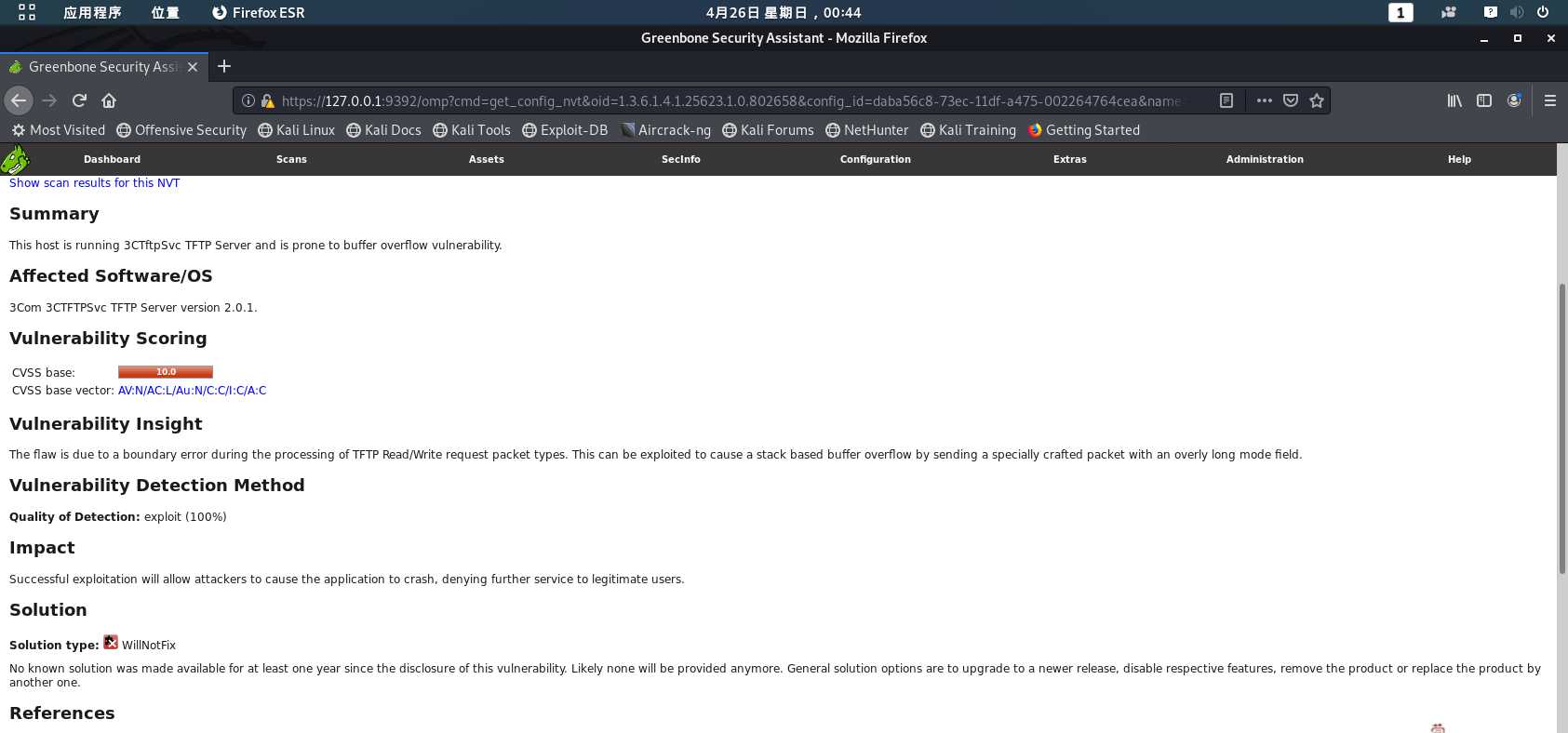Open the Dashboard menu
Viewport: 1568px width, 733px height.
(112, 159)
